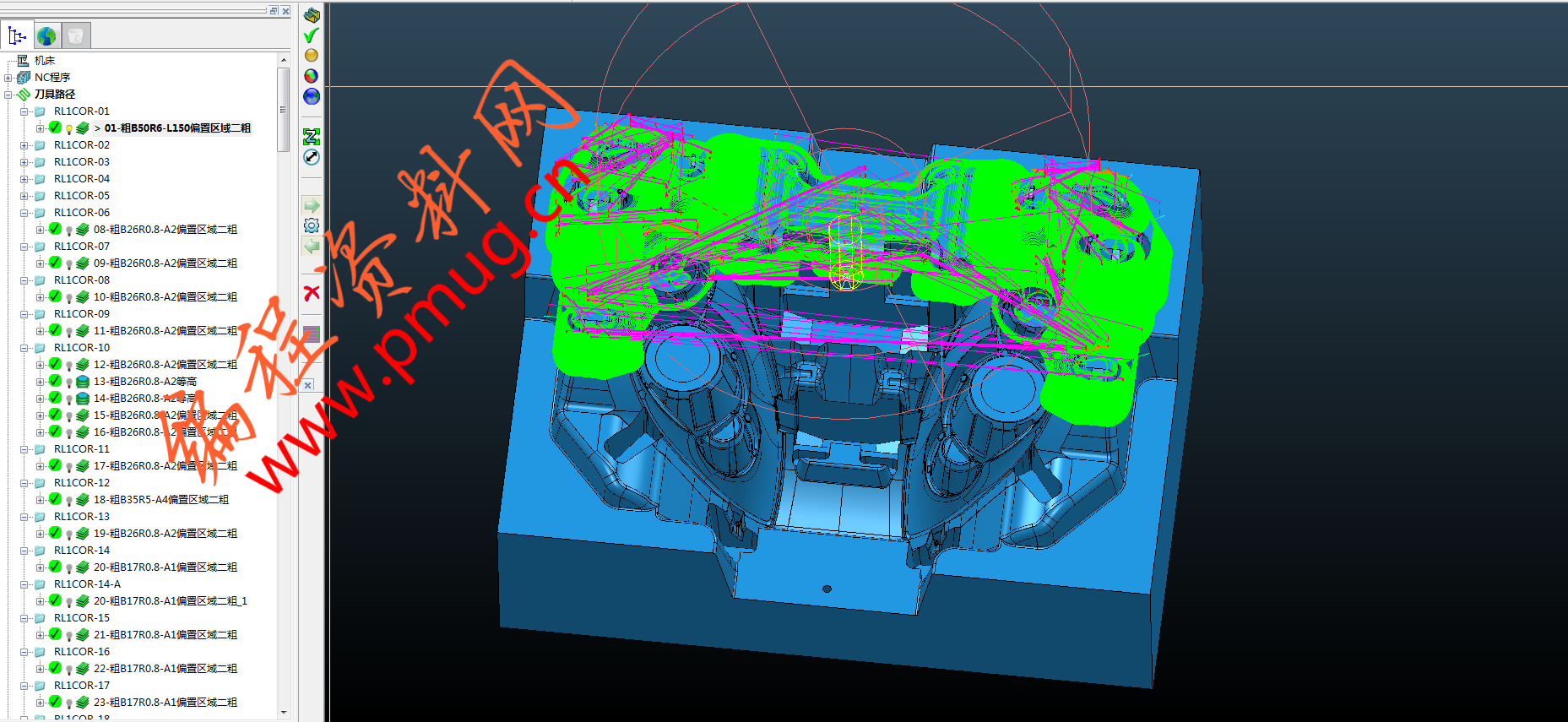Click constant Z icon of 13-粗B26R0.8-A2等高
Viewport: 1568px width, 722px height.
(83, 382)
